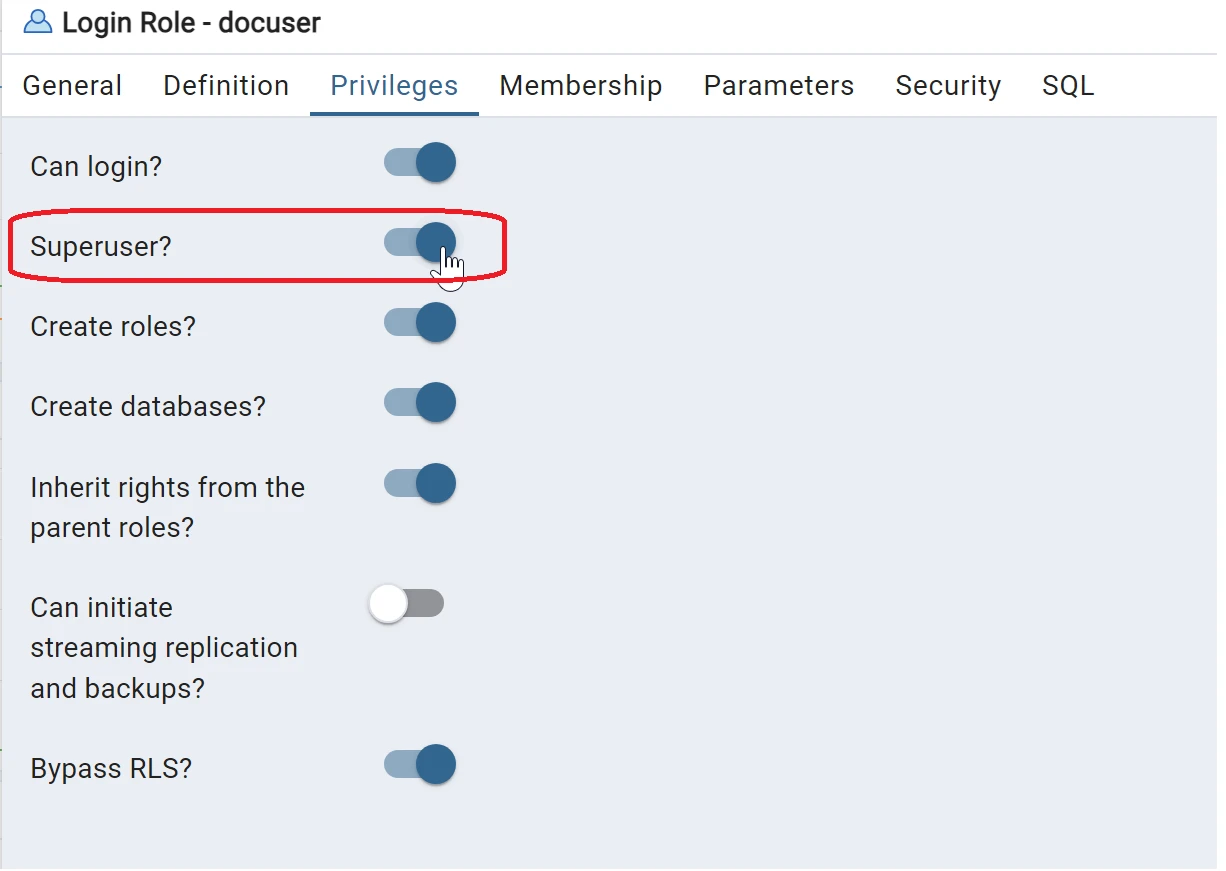Open the Definition tab
This screenshot has width=1226, height=871.
point(226,86)
